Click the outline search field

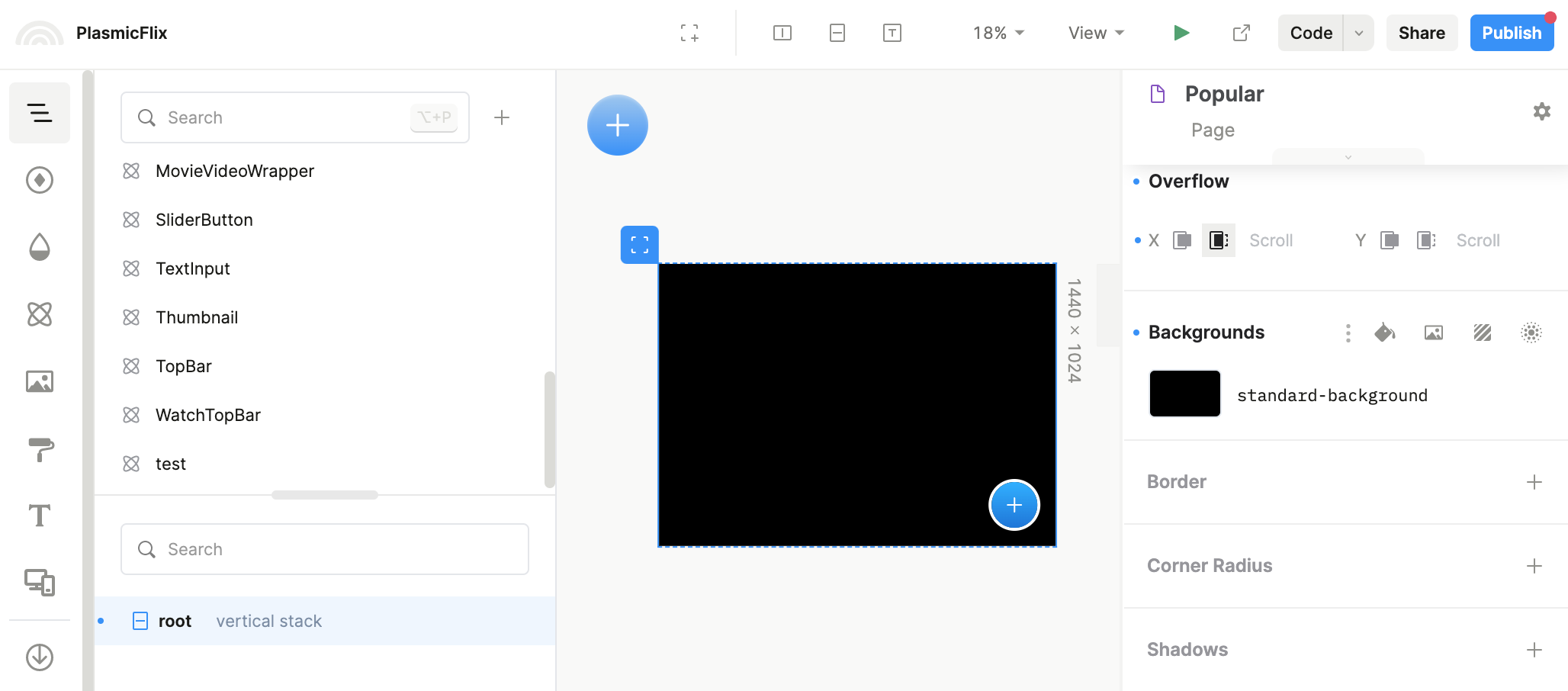click(325, 549)
